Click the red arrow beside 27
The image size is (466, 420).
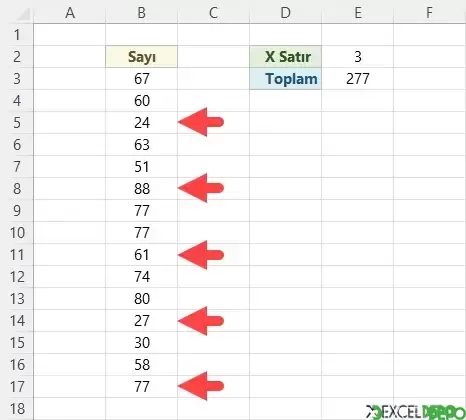click(x=201, y=321)
